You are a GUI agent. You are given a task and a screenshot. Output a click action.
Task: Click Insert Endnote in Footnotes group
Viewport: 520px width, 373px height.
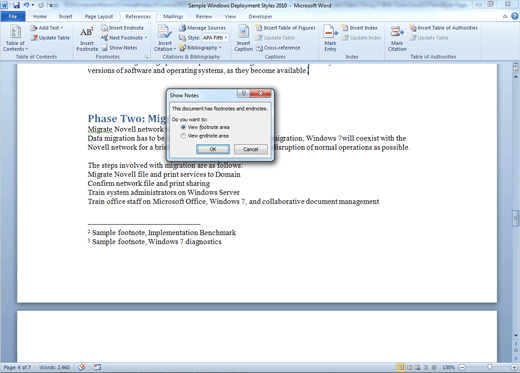[x=122, y=28]
